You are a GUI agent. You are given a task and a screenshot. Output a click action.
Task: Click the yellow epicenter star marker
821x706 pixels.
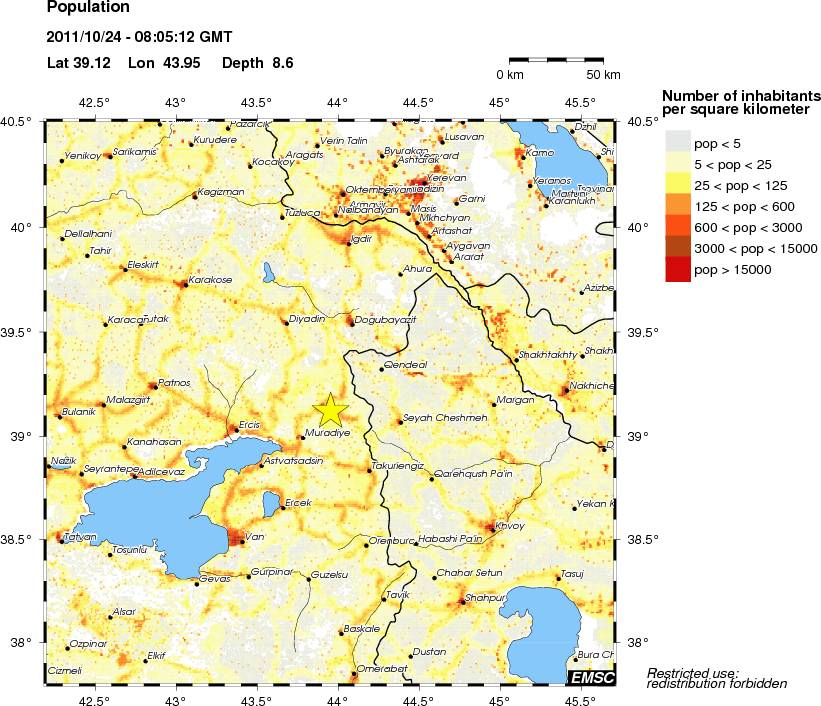(330, 409)
